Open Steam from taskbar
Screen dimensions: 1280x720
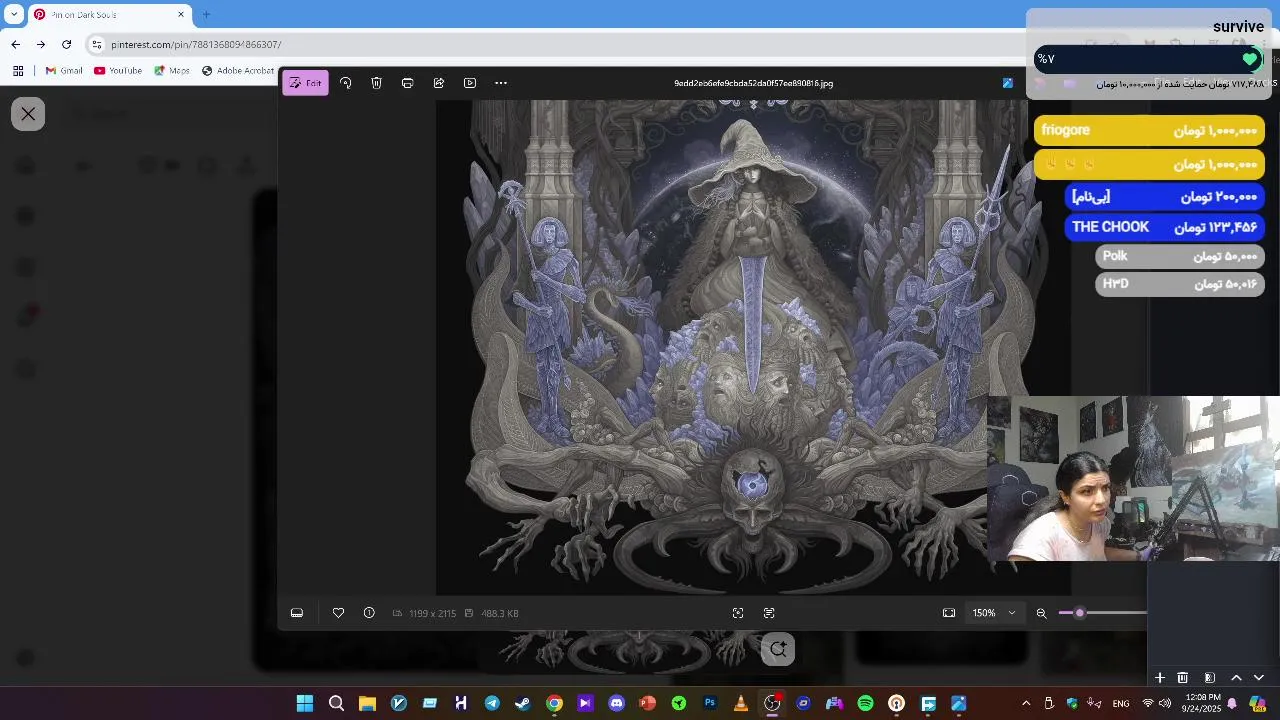coord(523,704)
